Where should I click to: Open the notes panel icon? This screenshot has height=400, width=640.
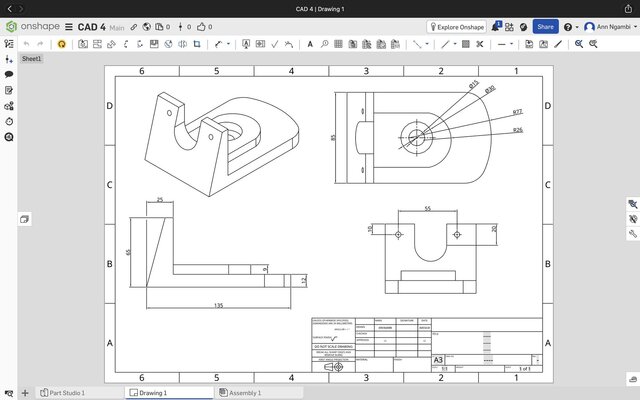(x=9, y=90)
